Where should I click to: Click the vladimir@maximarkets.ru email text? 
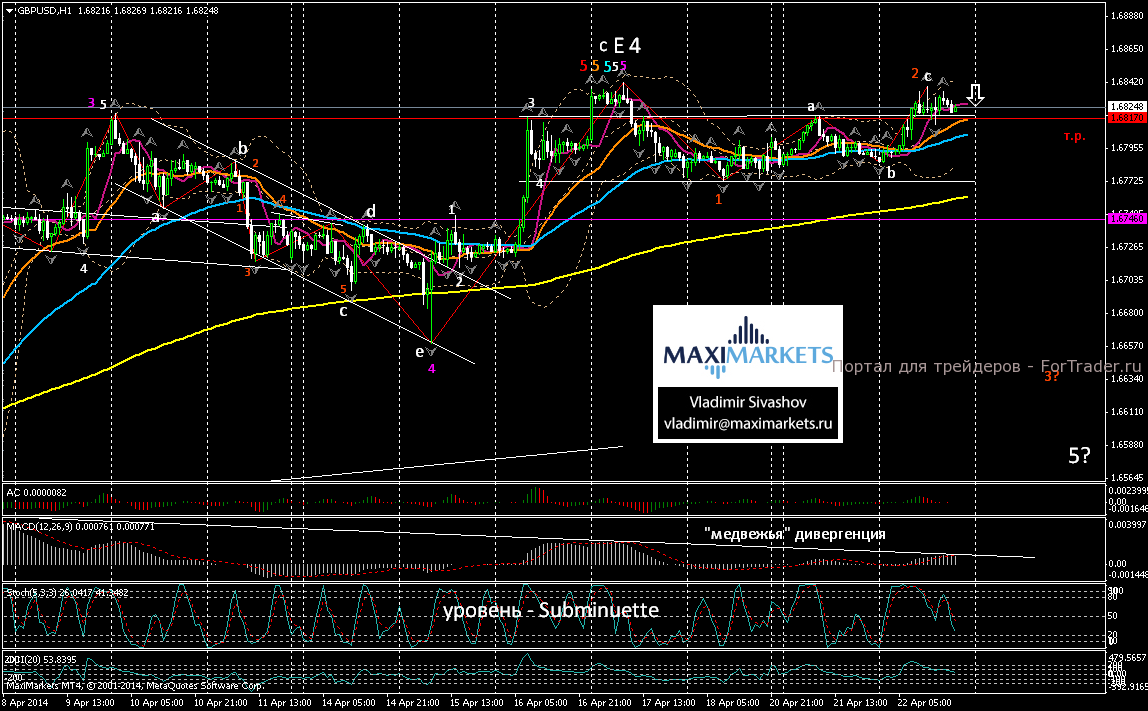point(748,424)
